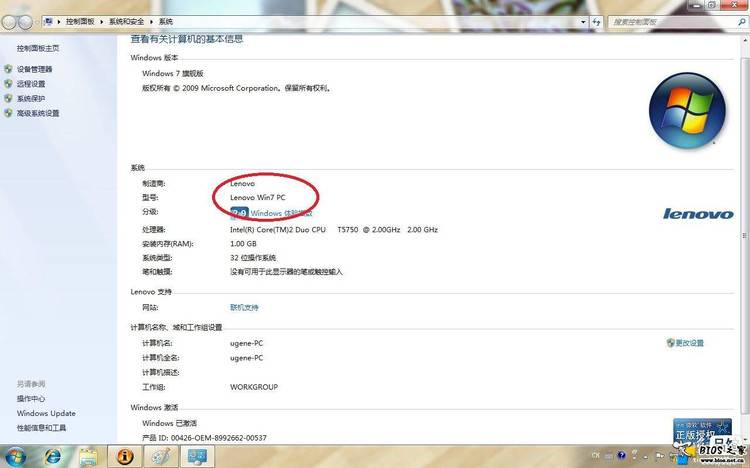Open 远程设置 link
This screenshot has width=750, height=468.
pyautogui.click(x=31, y=84)
